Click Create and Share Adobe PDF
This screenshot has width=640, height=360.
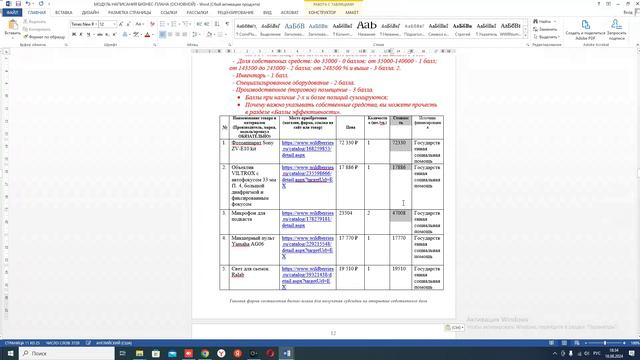coord(585,29)
